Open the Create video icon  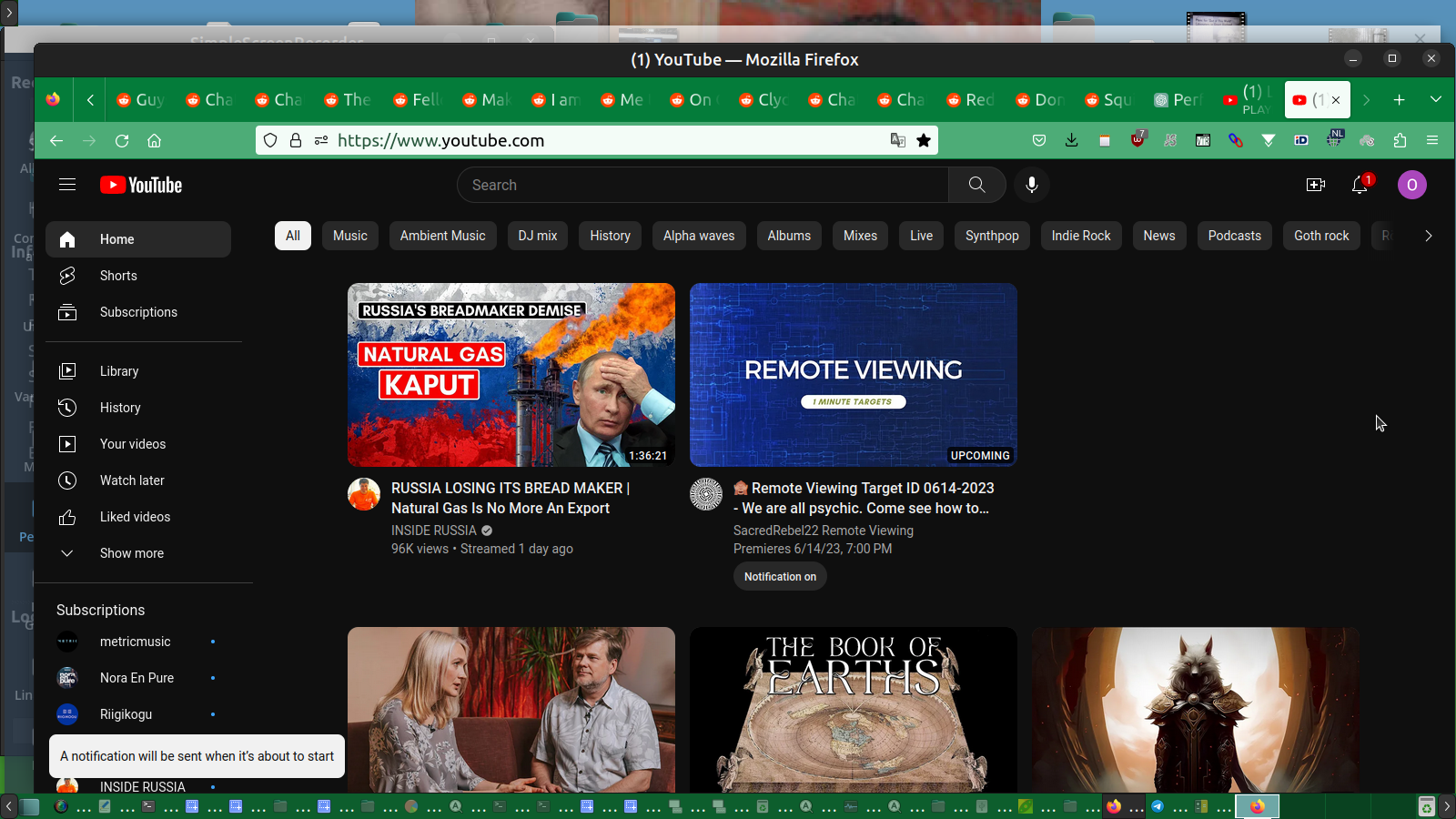tap(1316, 185)
